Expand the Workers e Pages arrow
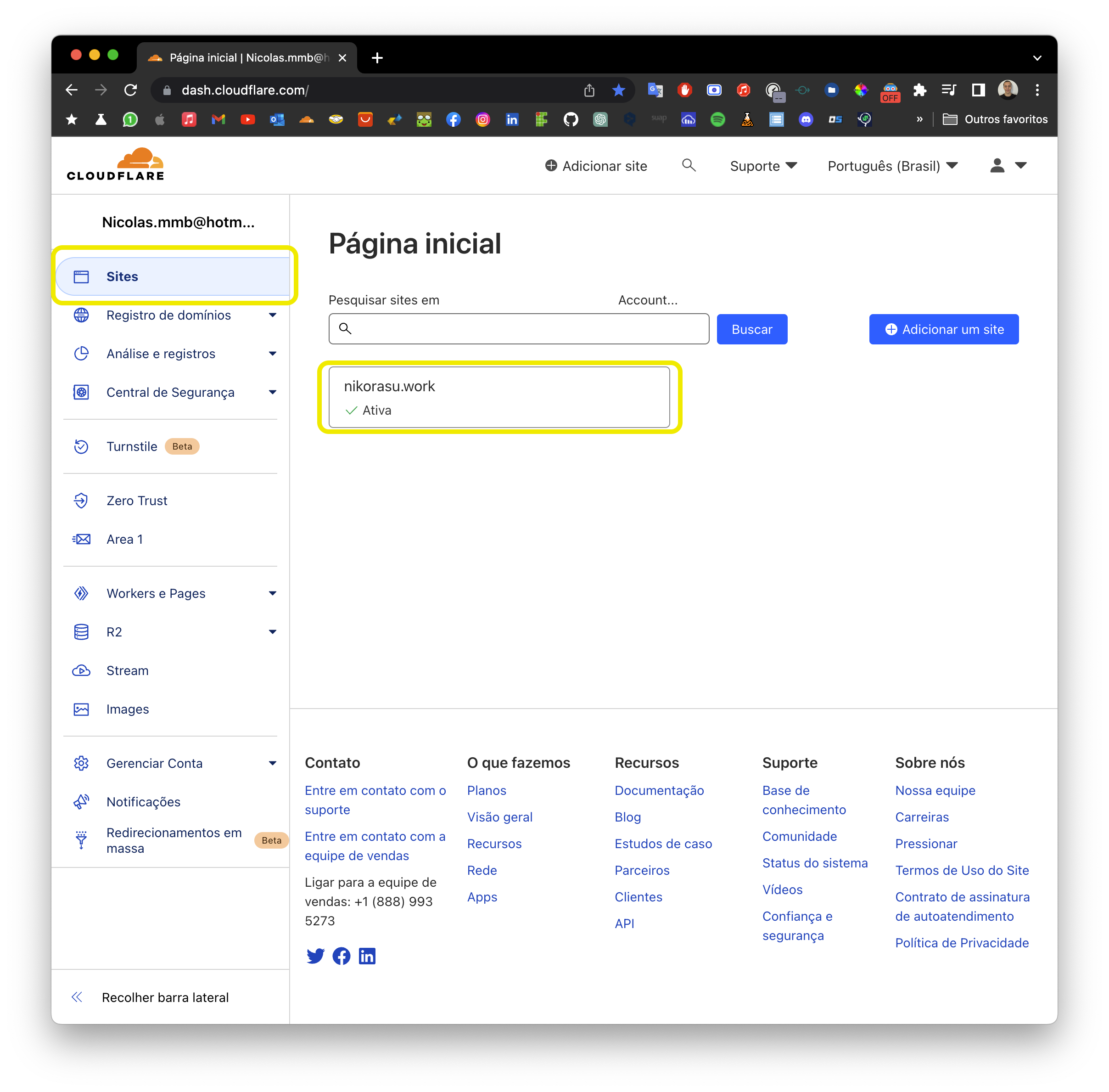 (x=272, y=593)
